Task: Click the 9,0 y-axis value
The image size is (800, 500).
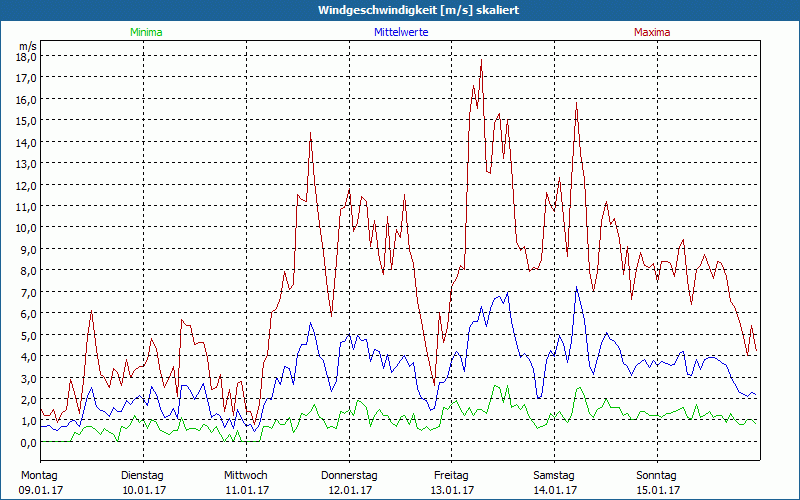Action: 29,249
